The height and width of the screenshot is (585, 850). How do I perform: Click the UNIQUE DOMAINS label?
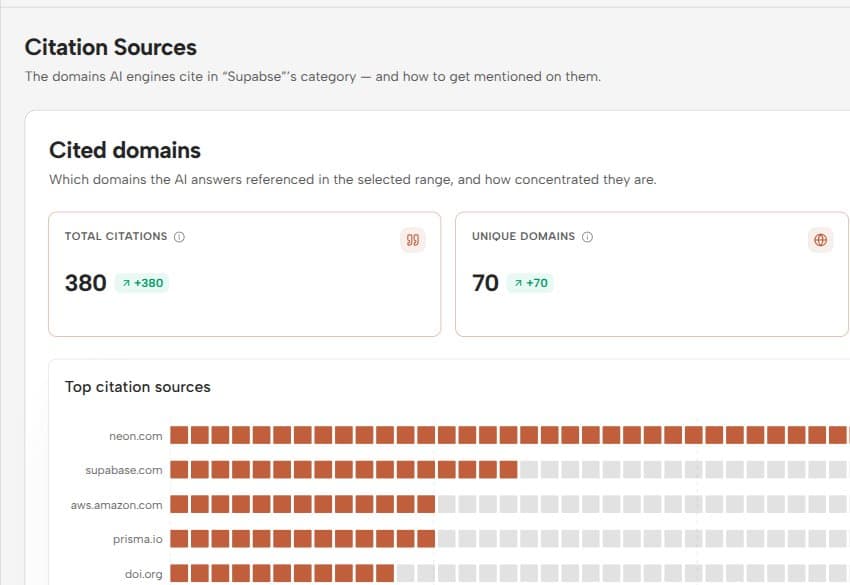(x=523, y=236)
